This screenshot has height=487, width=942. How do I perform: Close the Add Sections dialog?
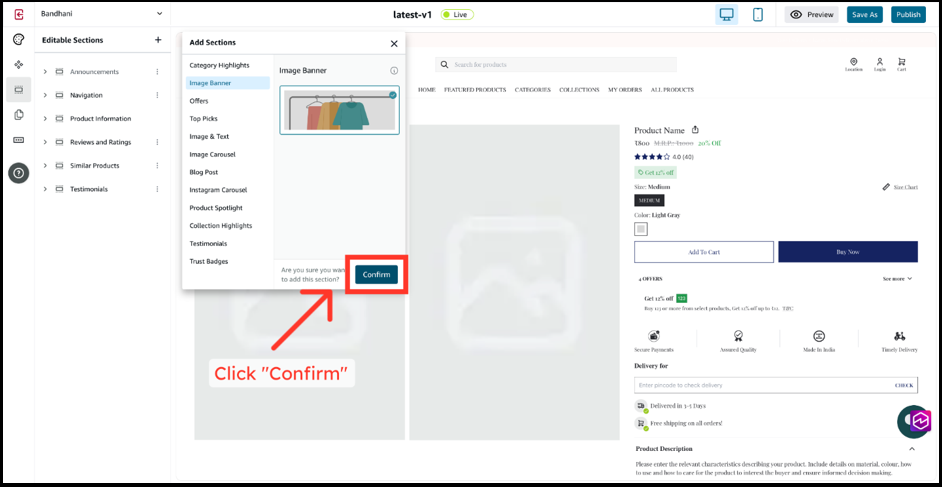394,43
